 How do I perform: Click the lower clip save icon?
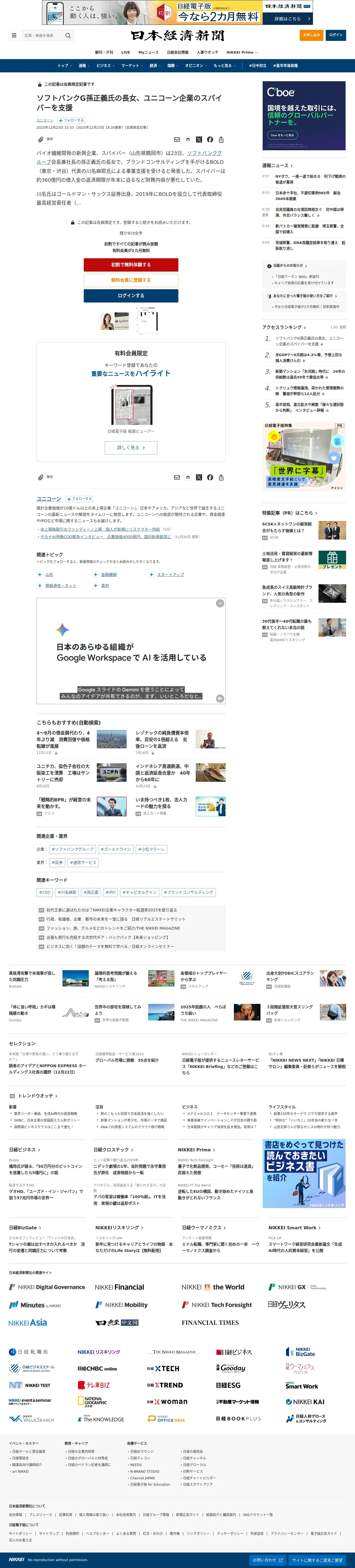(x=41, y=477)
